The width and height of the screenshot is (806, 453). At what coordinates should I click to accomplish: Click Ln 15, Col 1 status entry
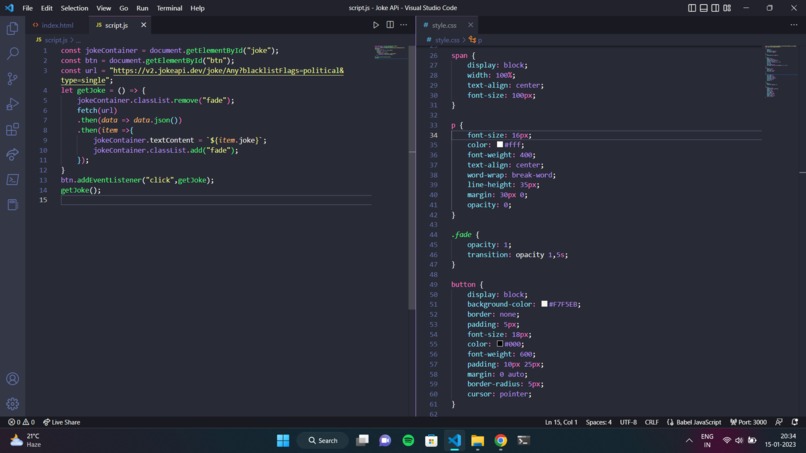pos(561,422)
